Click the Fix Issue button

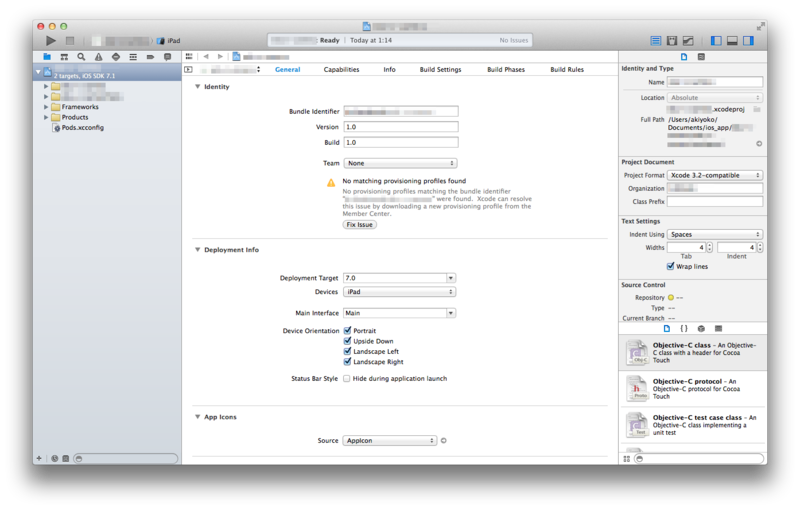(359, 225)
